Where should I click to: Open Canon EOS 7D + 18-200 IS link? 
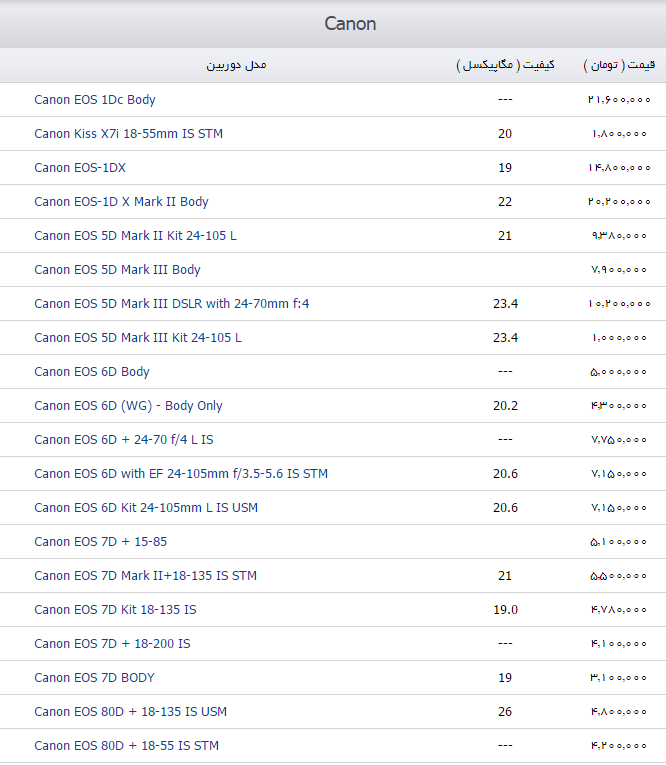coord(112,644)
